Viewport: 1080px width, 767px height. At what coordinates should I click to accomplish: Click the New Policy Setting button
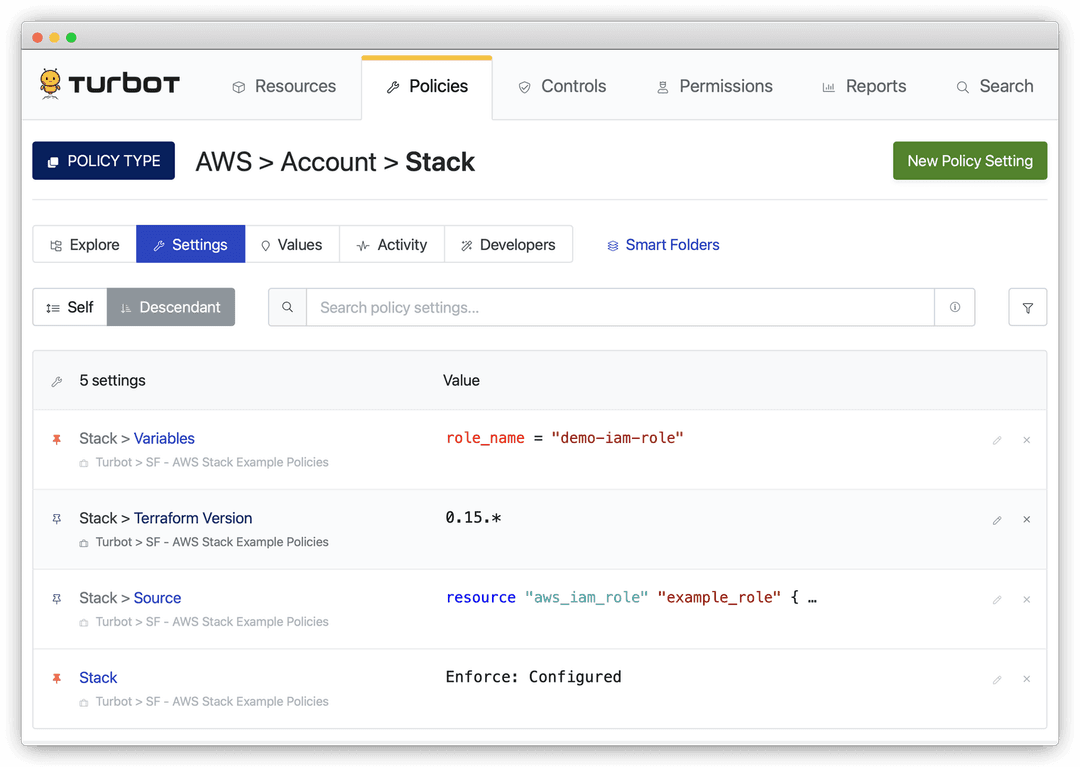[x=970, y=160]
